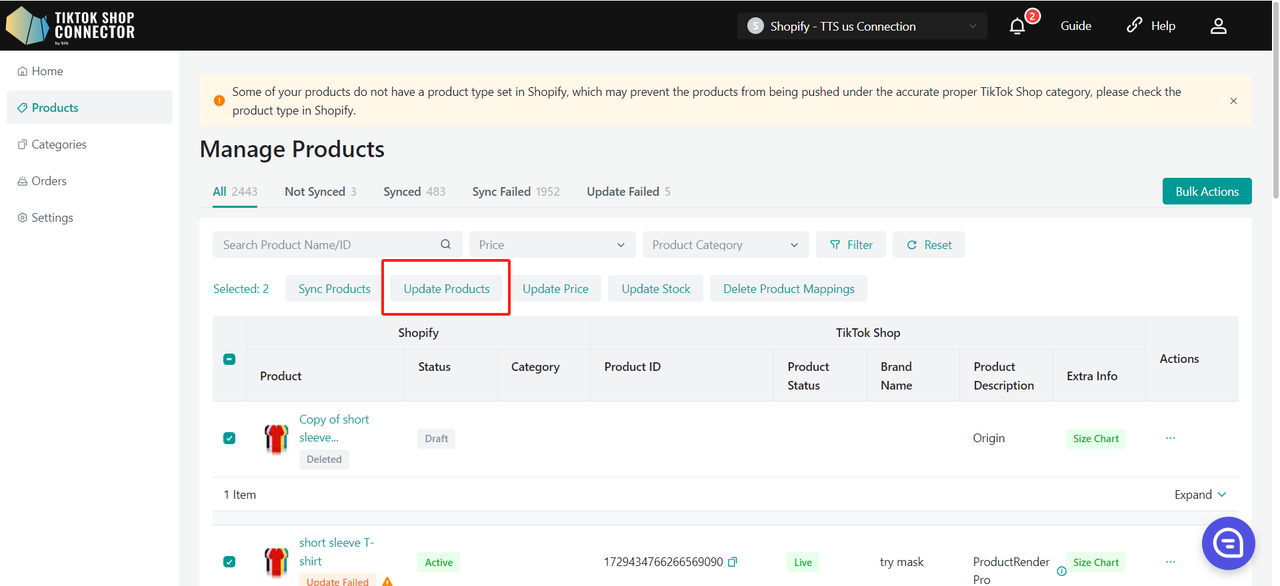The height and width of the screenshot is (586, 1280).
Task: Click the product description info icon
Action: [x=1061, y=572]
